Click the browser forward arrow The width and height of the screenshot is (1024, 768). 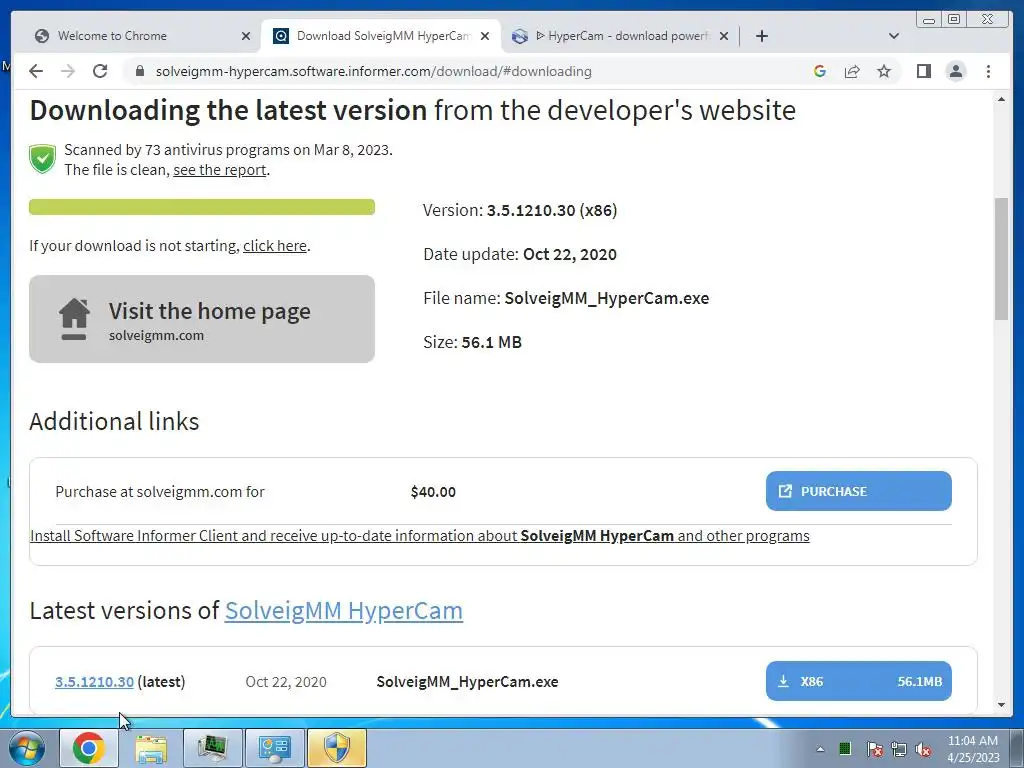tap(68, 71)
